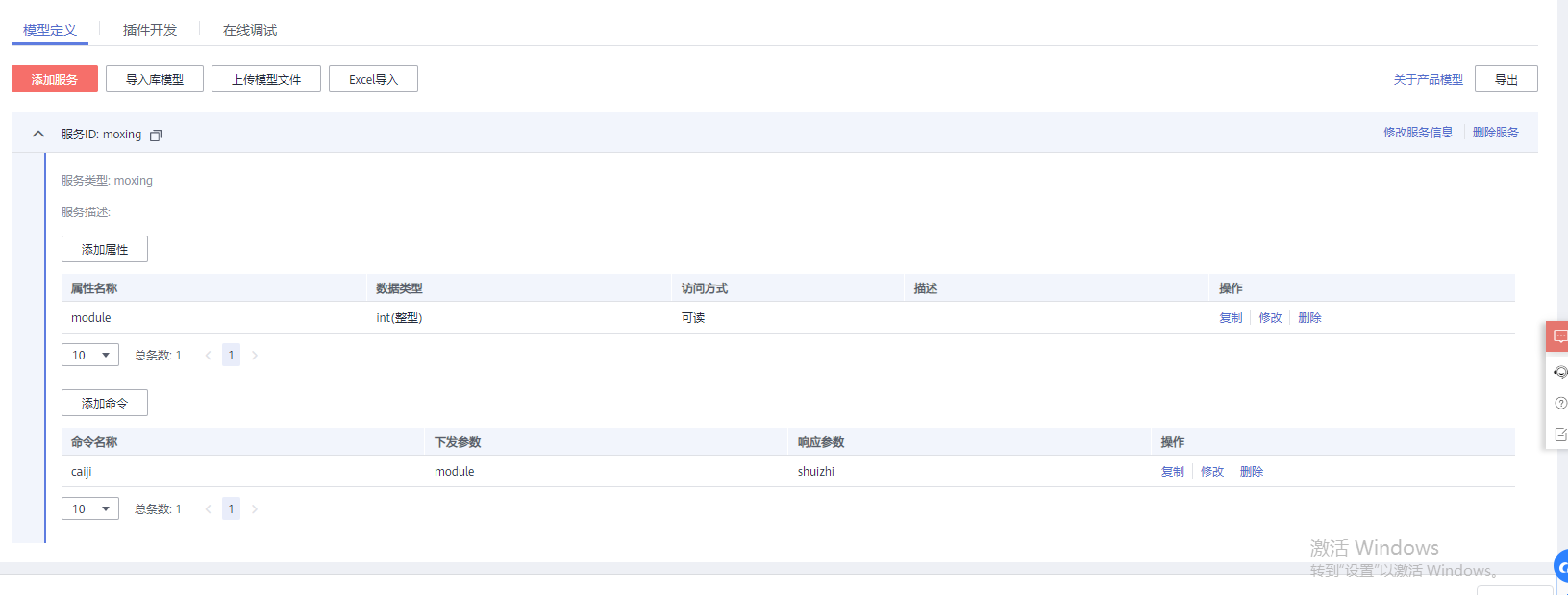Go to previous page of command table
The image size is (1568, 595).
pos(208,509)
